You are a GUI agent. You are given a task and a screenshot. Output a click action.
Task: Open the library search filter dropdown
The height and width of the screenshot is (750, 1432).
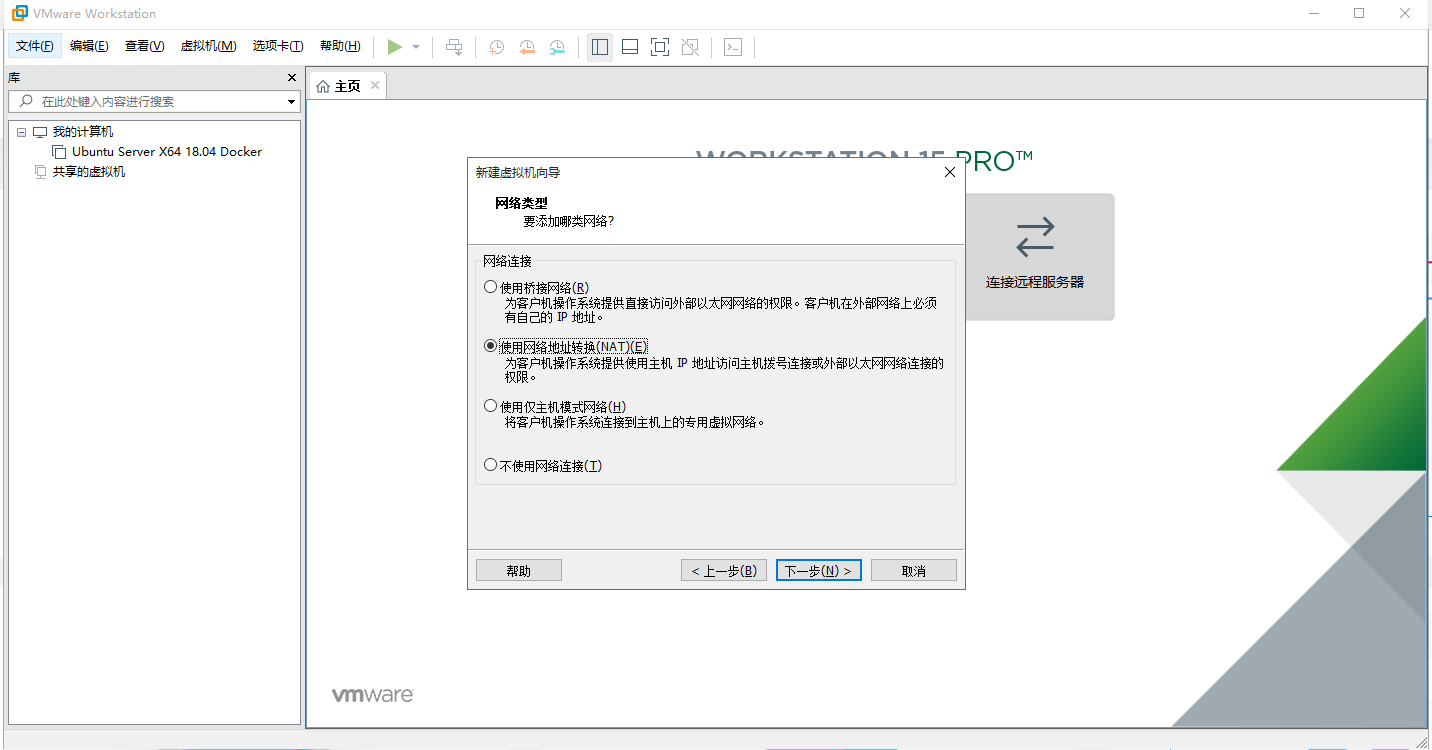coord(292,102)
